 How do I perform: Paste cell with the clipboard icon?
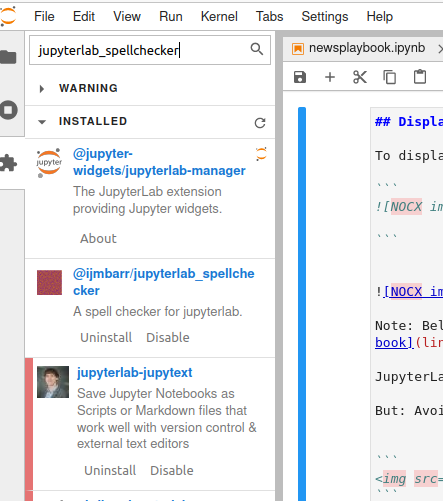[420, 77]
